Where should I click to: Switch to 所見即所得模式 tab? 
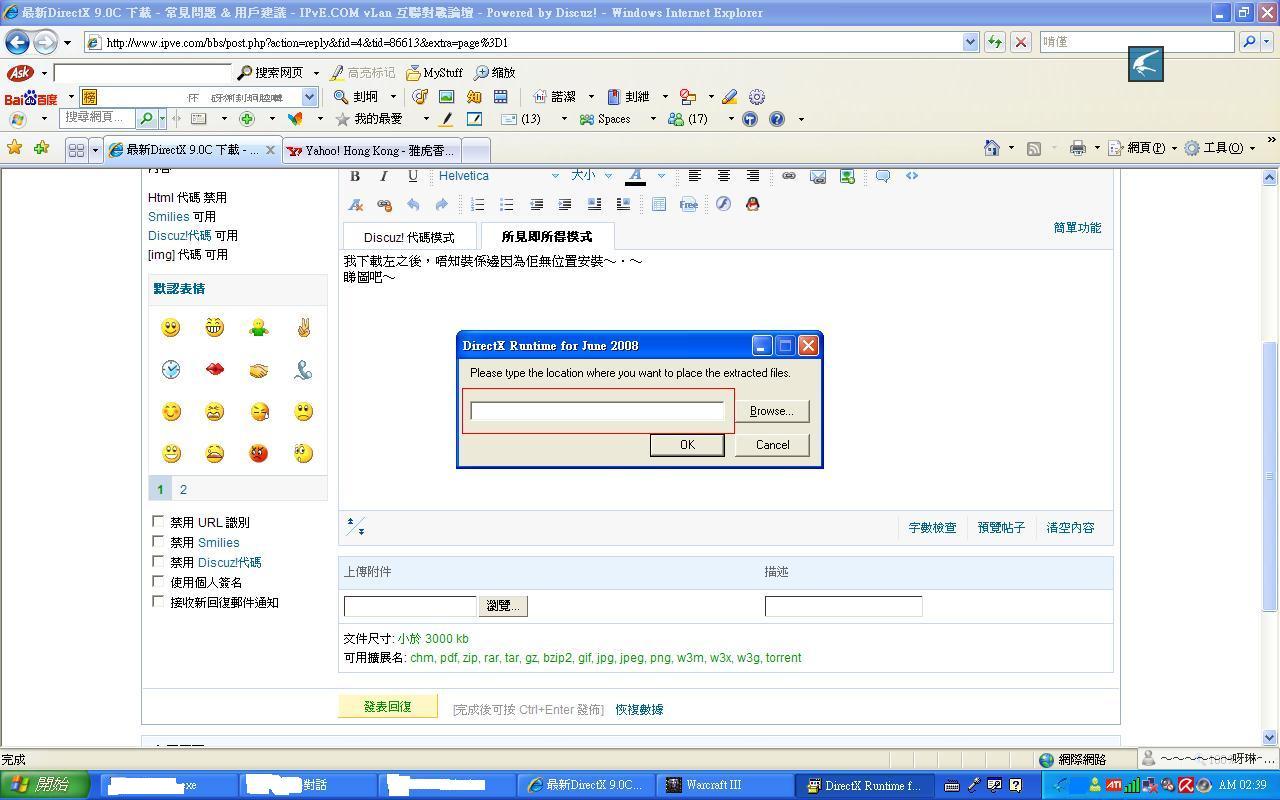(x=547, y=236)
